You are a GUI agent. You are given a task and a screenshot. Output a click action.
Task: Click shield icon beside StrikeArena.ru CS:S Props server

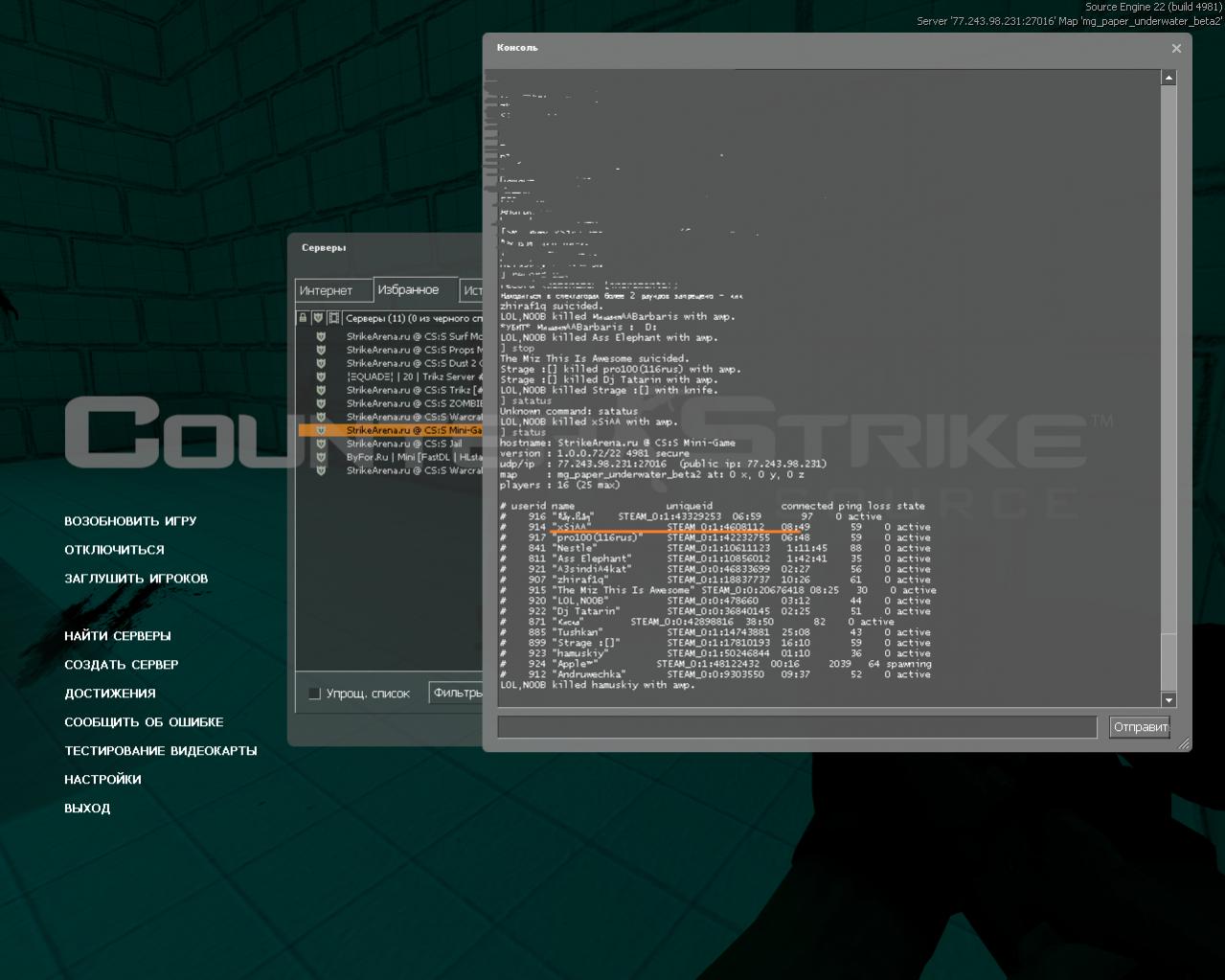point(321,350)
